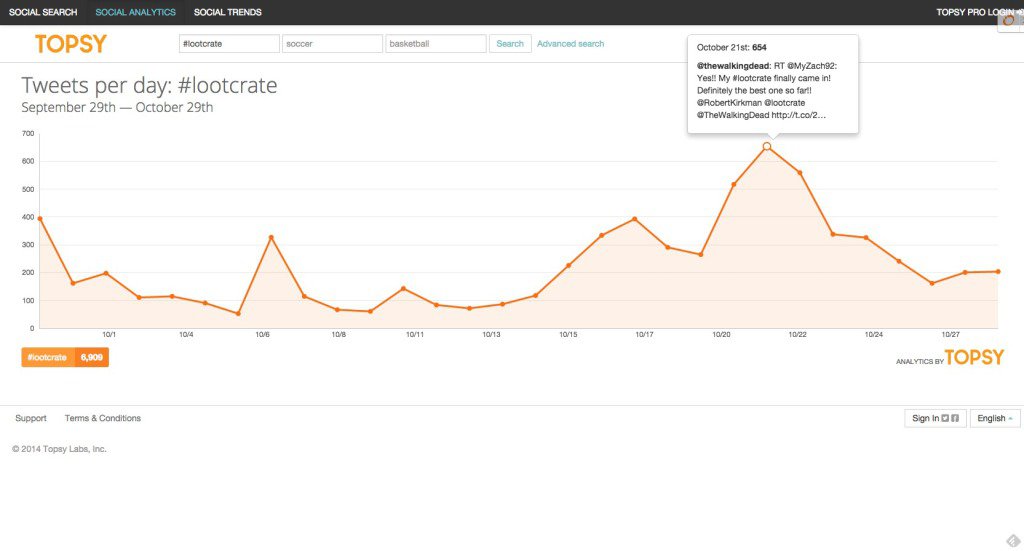Switch to the Social Analytics tab
This screenshot has height=551, width=1024.
135,12
